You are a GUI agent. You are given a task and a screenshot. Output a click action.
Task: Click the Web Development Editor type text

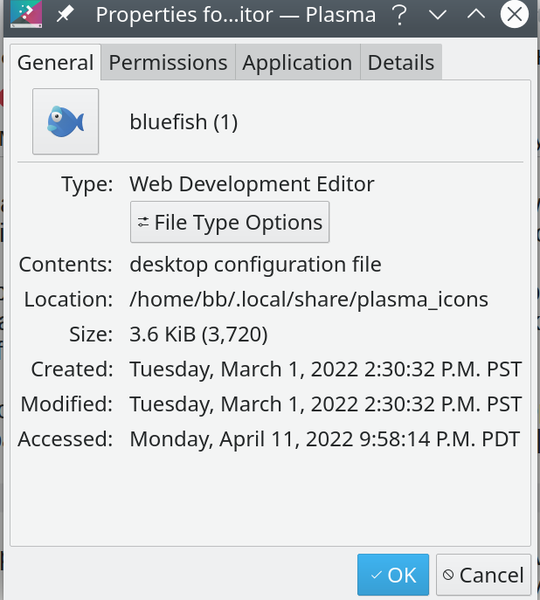tap(252, 184)
